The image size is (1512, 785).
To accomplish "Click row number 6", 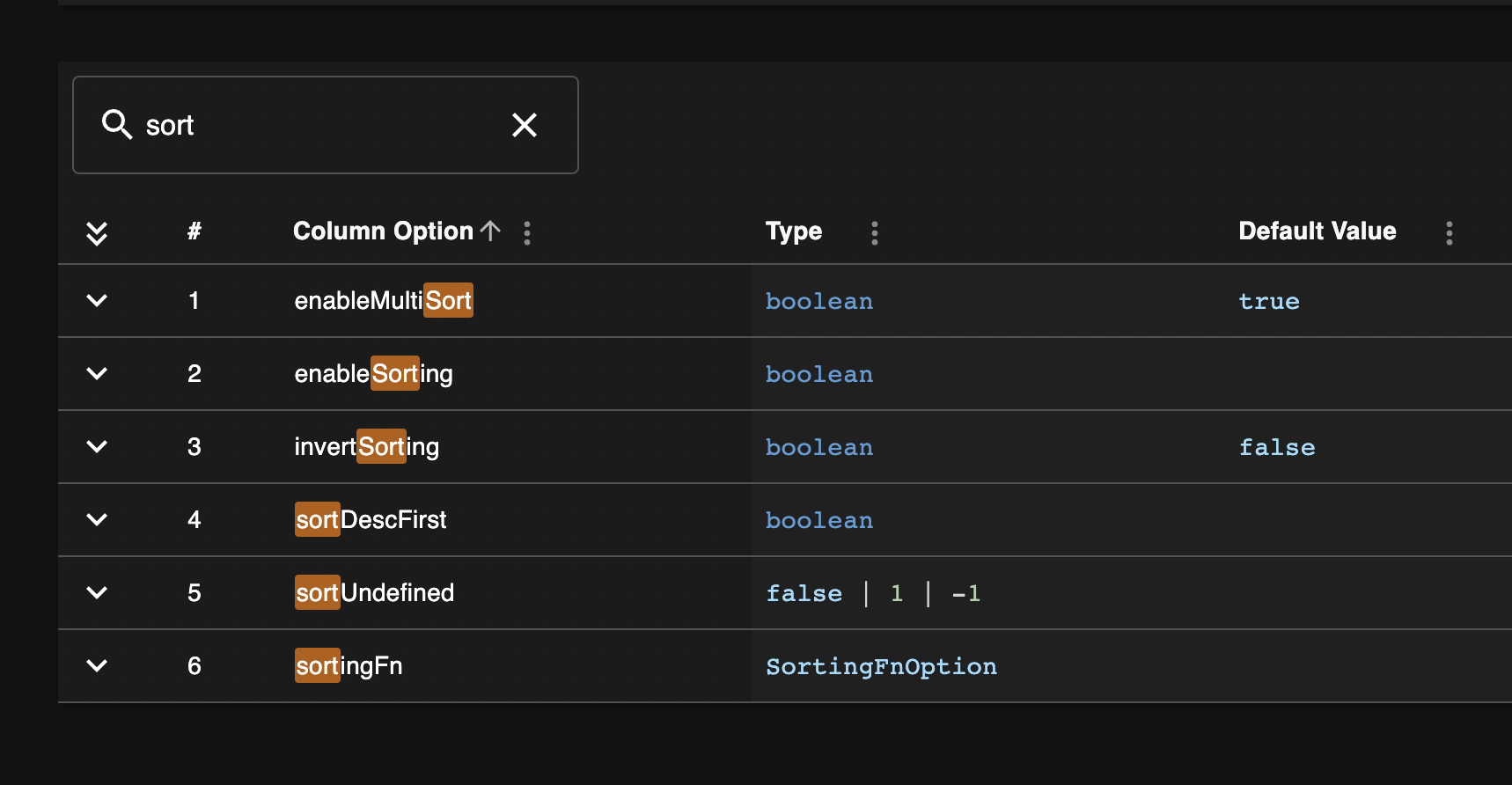I will tap(195, 665).
